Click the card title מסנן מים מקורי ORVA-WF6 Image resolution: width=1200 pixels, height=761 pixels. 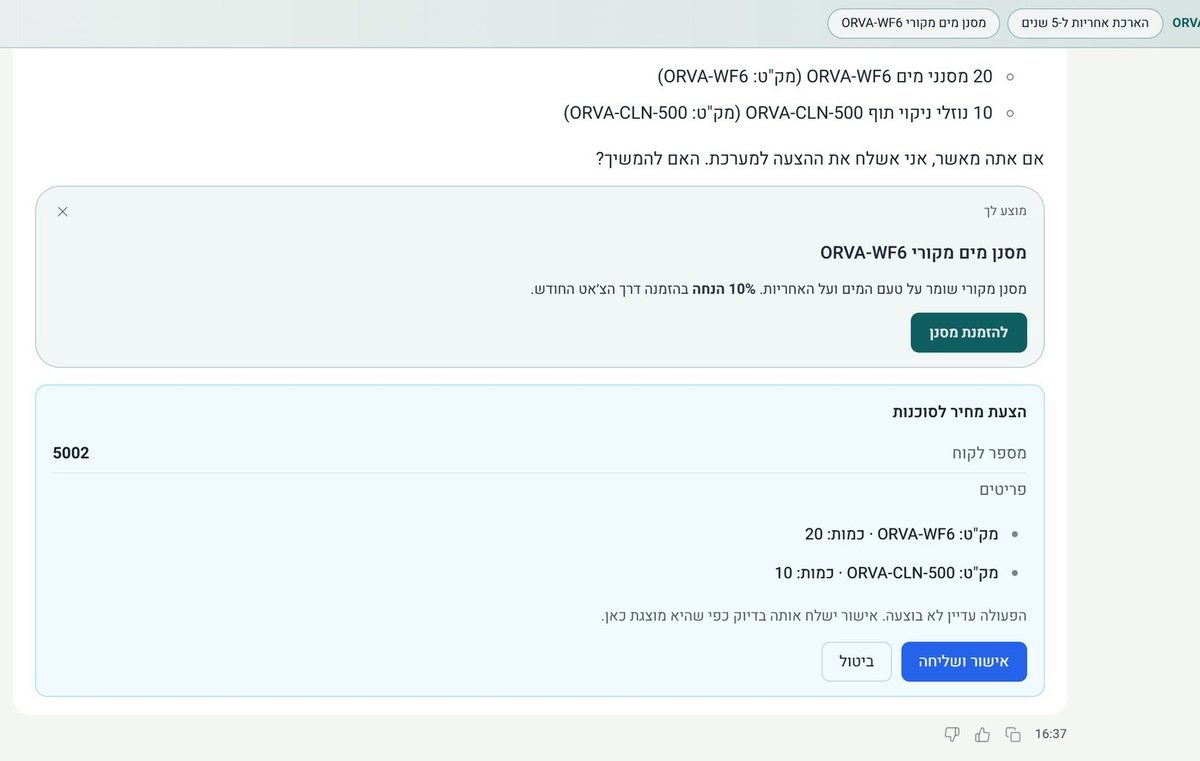[x=923, y=252]
